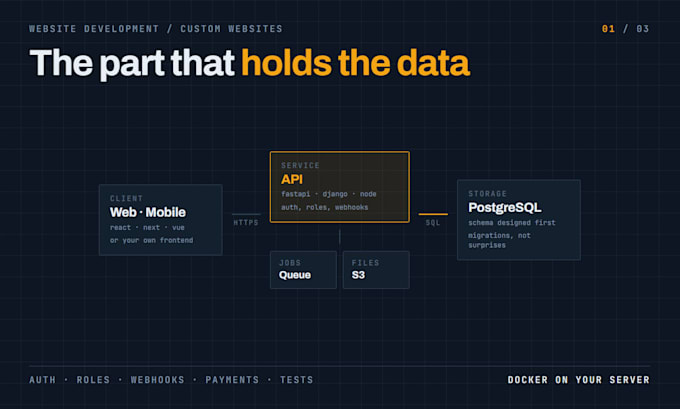The image size is (680, 409).
Task: Open the Website Development breadcrumb
Action: (94, 29)
